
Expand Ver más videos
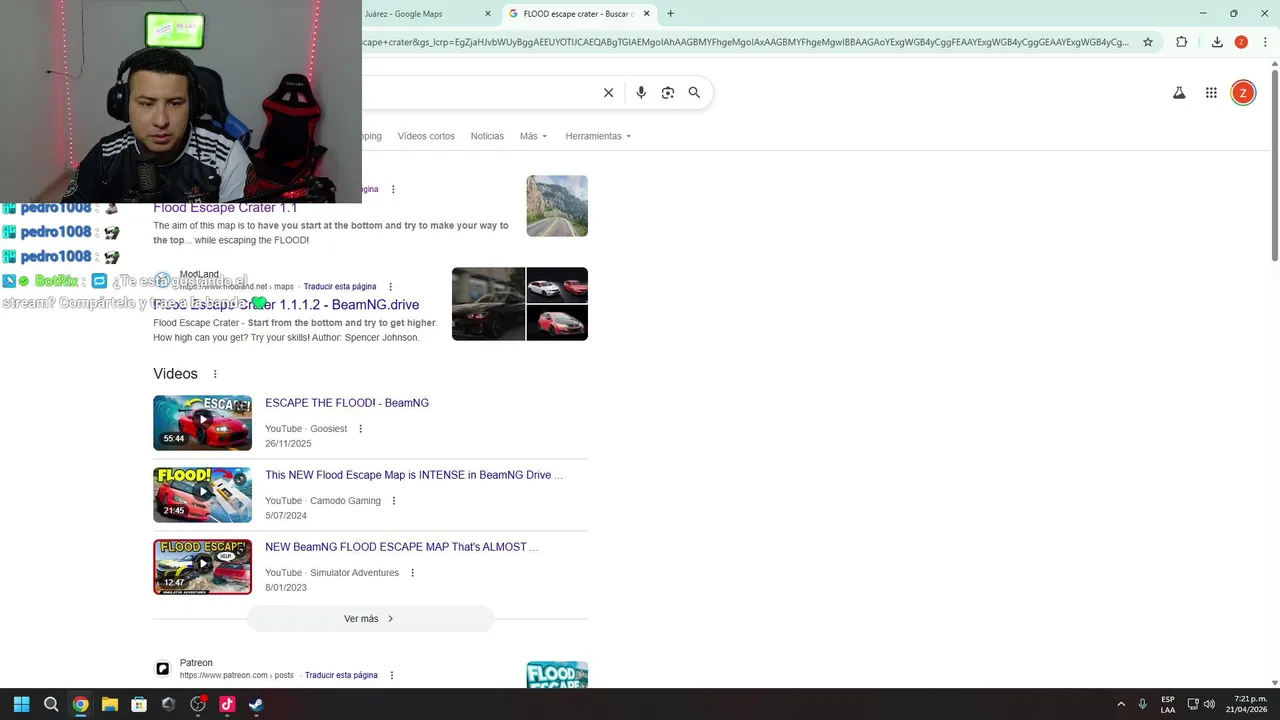point(370,619)
